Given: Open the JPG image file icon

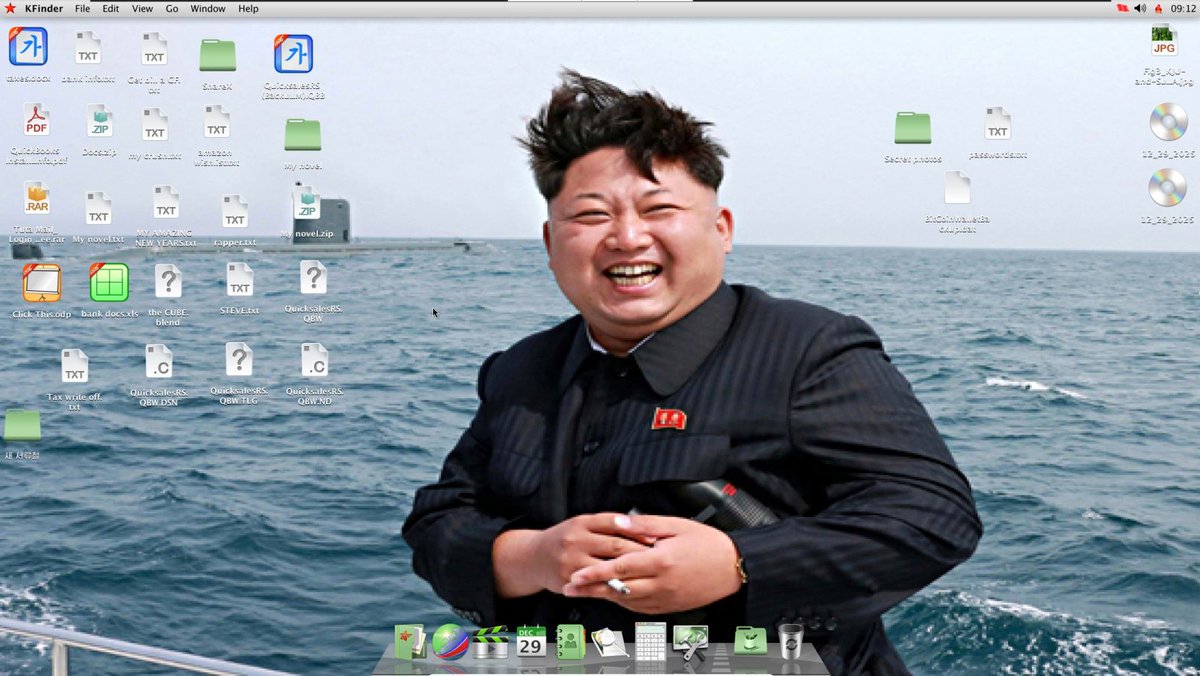Looking at the screenshot, I should [x=1163, y=41].
